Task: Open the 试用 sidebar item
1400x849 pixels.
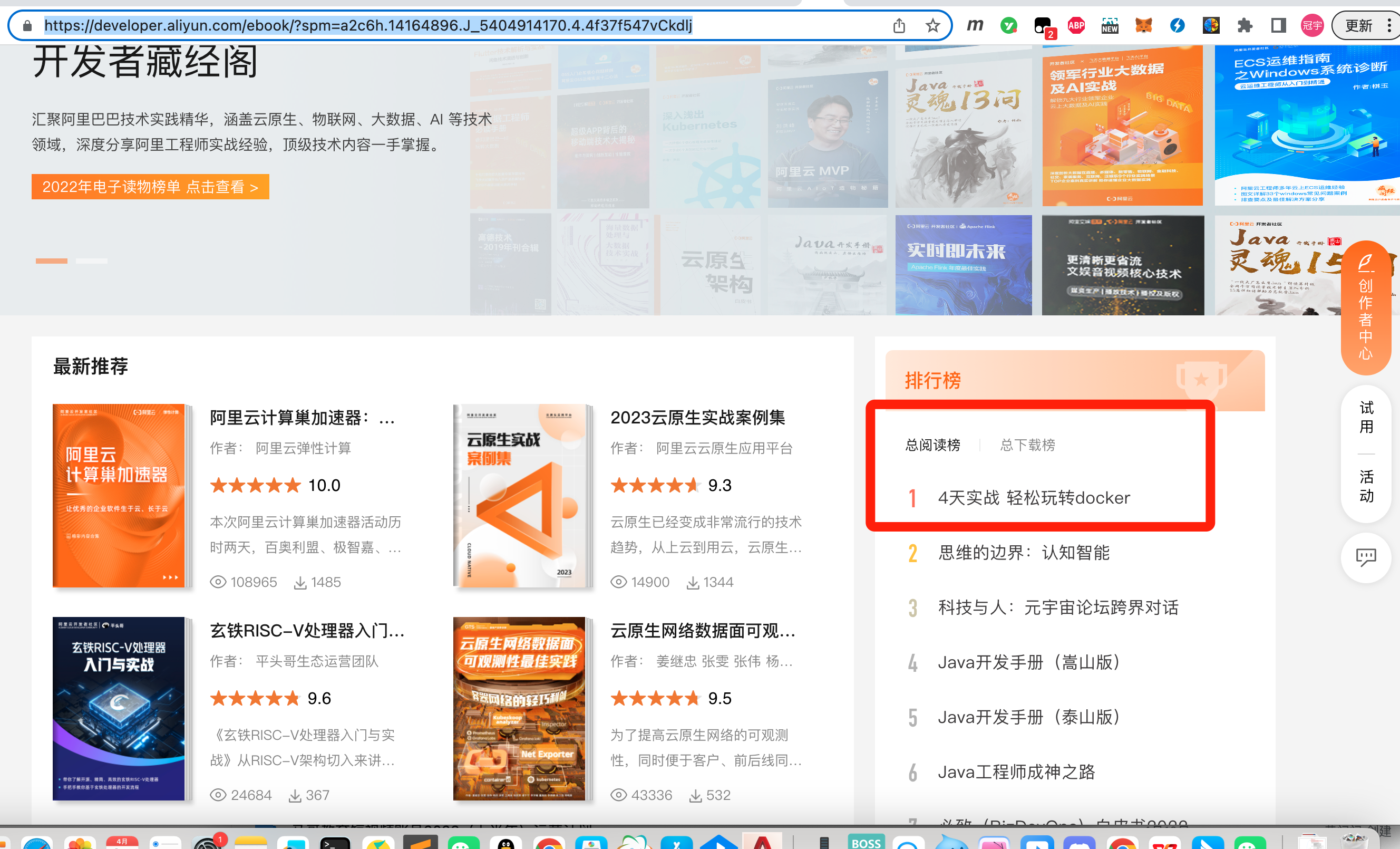Action: pos(1365,417)
